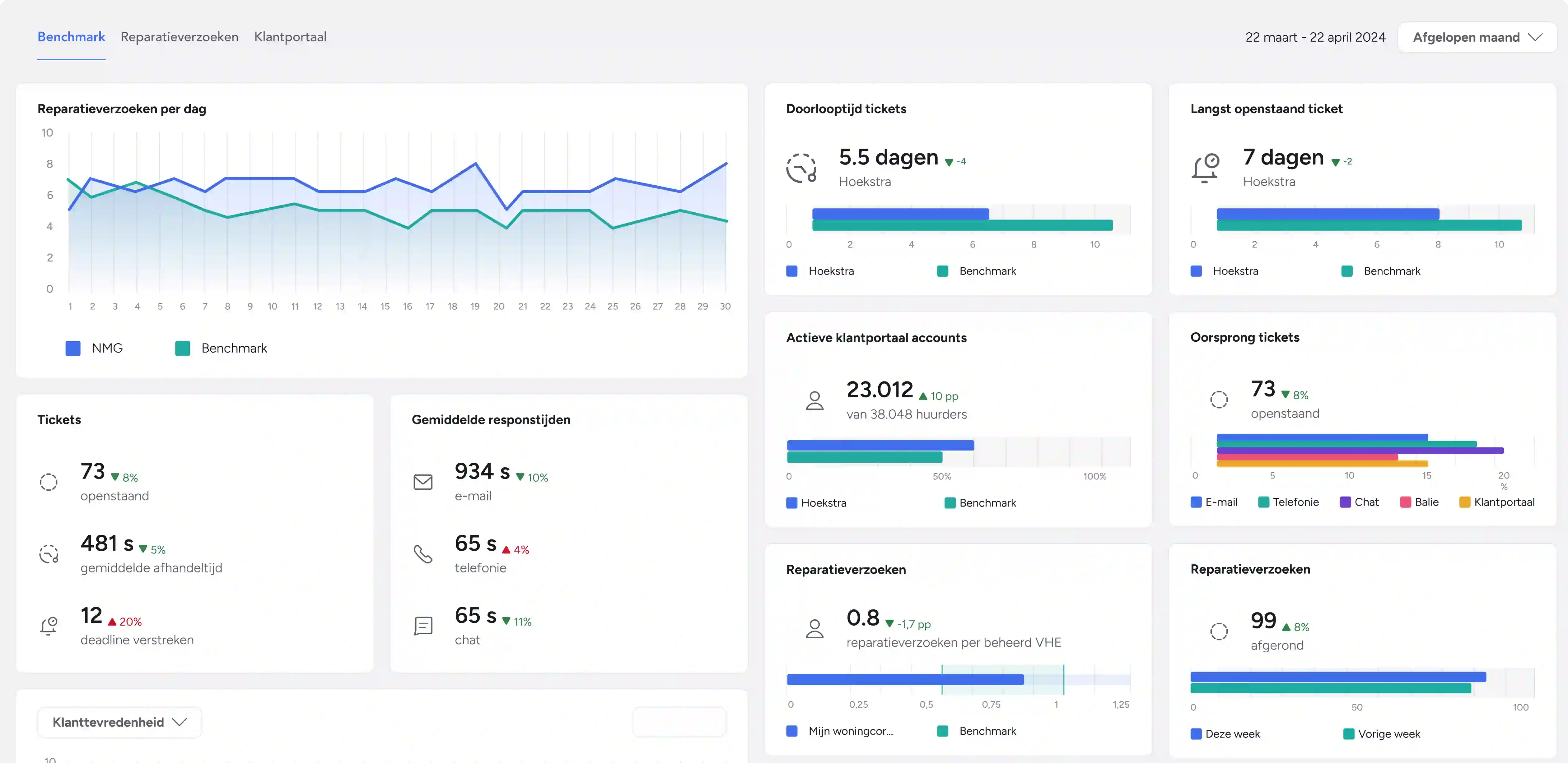This screenshot has height=763, width=1568.
Task: Click the Benchmark tab
Action: tap(71, 37)
